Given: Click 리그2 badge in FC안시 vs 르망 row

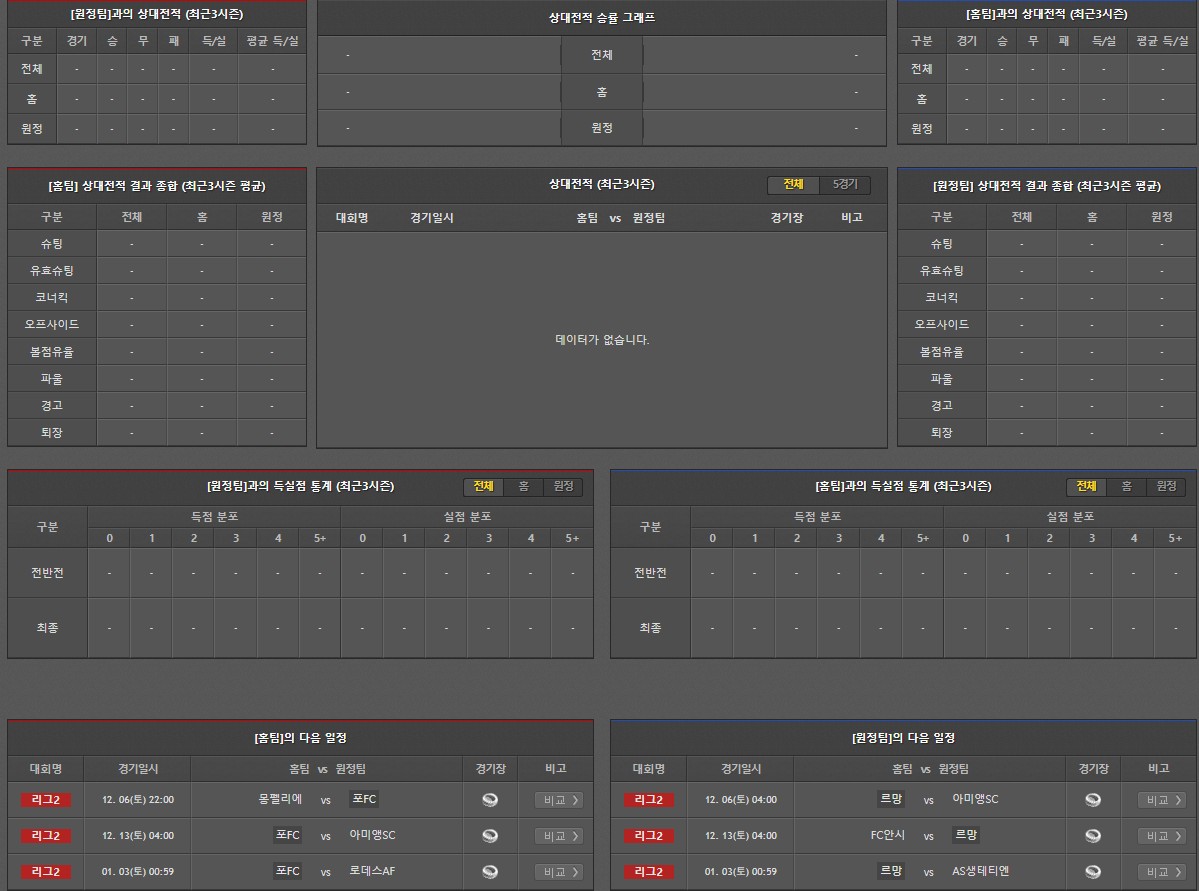Looking at the screenshot, I should point(648,836).
